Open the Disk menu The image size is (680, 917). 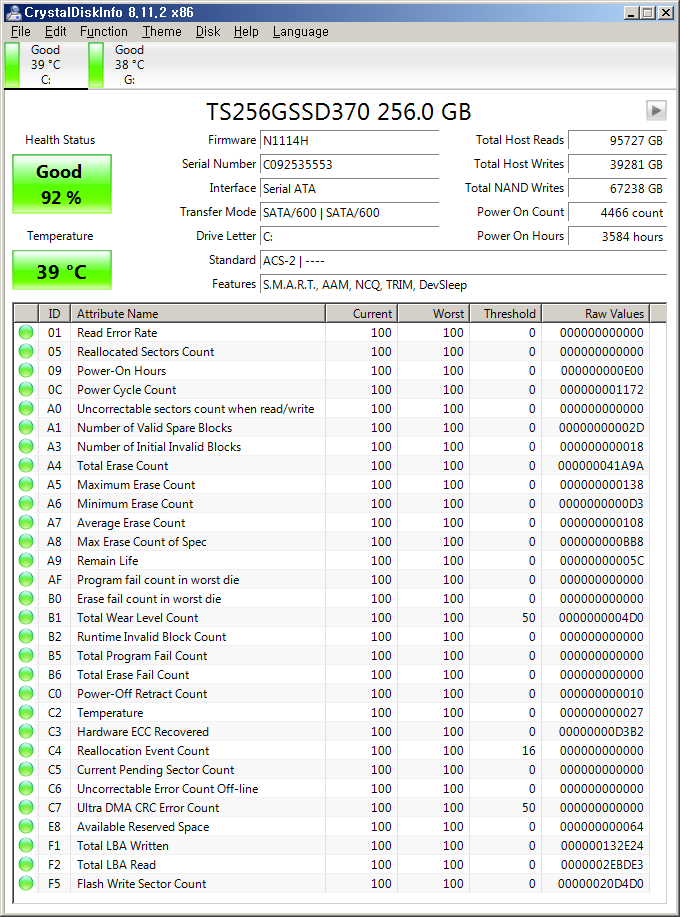tap(208, 32)
